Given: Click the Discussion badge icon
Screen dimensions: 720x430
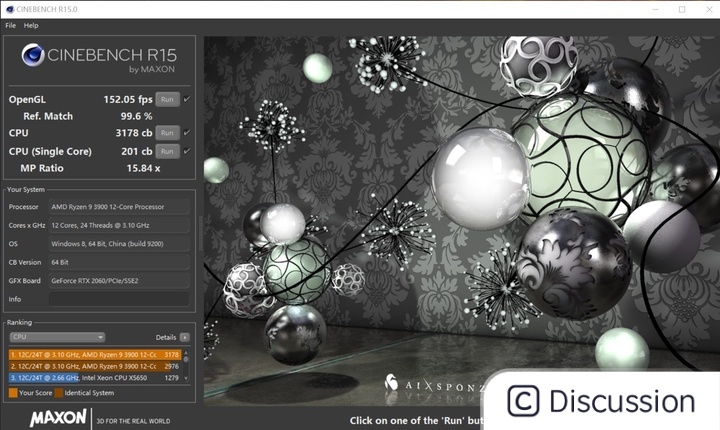Looking at the screenshot, I should pos(523,401).
